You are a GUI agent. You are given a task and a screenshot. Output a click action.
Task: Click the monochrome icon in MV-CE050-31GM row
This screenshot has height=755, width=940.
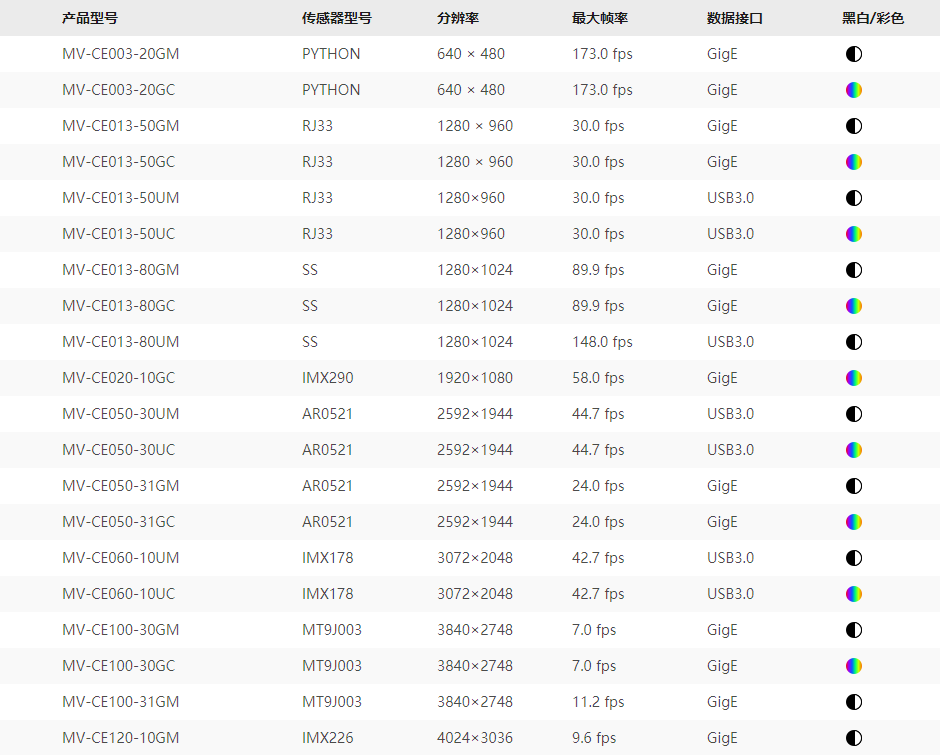pyautogui.click(x=853, y=486)
